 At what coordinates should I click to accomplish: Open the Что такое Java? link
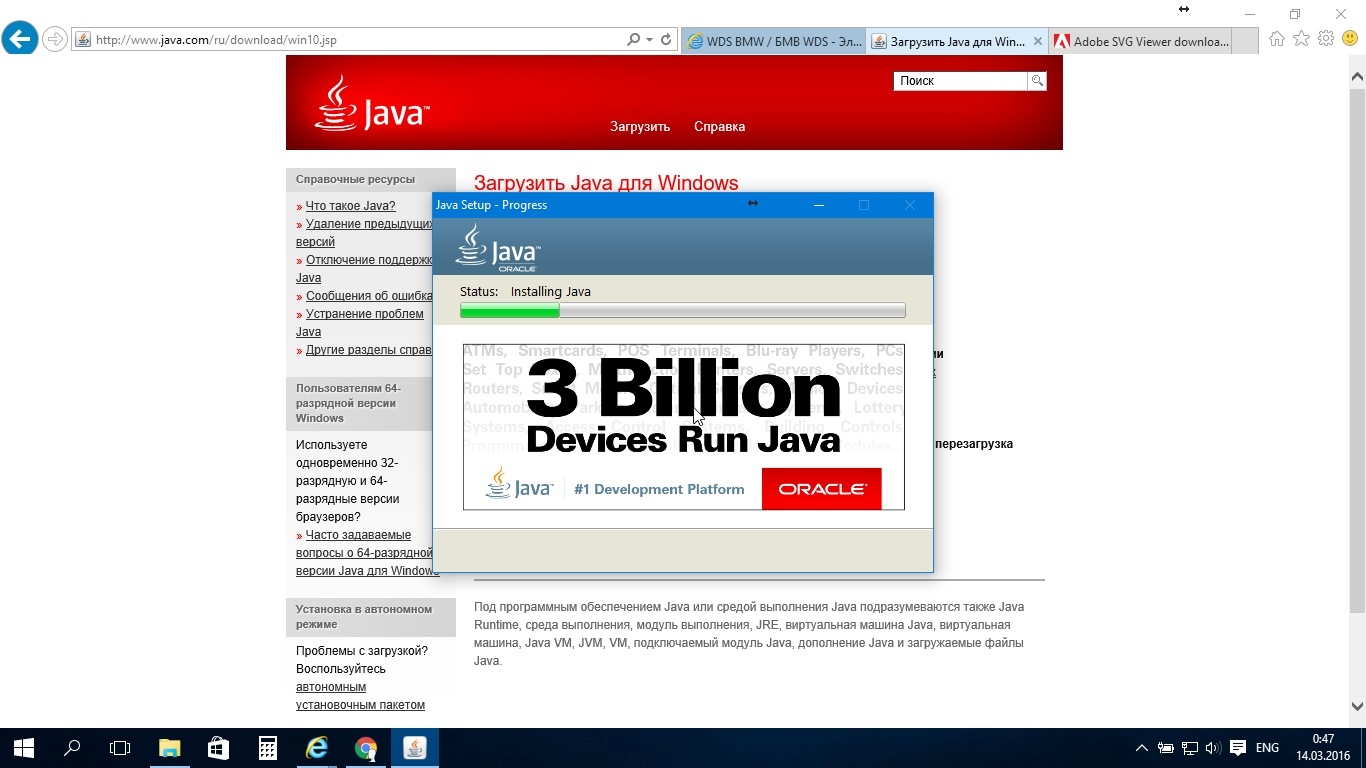[x=350, y=206]
